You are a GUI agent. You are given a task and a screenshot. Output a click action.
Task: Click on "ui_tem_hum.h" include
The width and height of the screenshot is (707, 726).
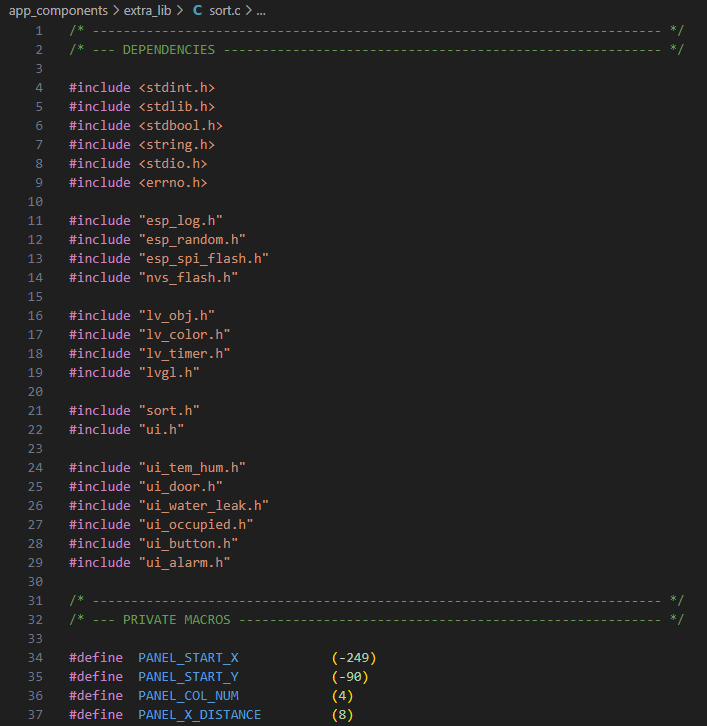click(192, 468)
